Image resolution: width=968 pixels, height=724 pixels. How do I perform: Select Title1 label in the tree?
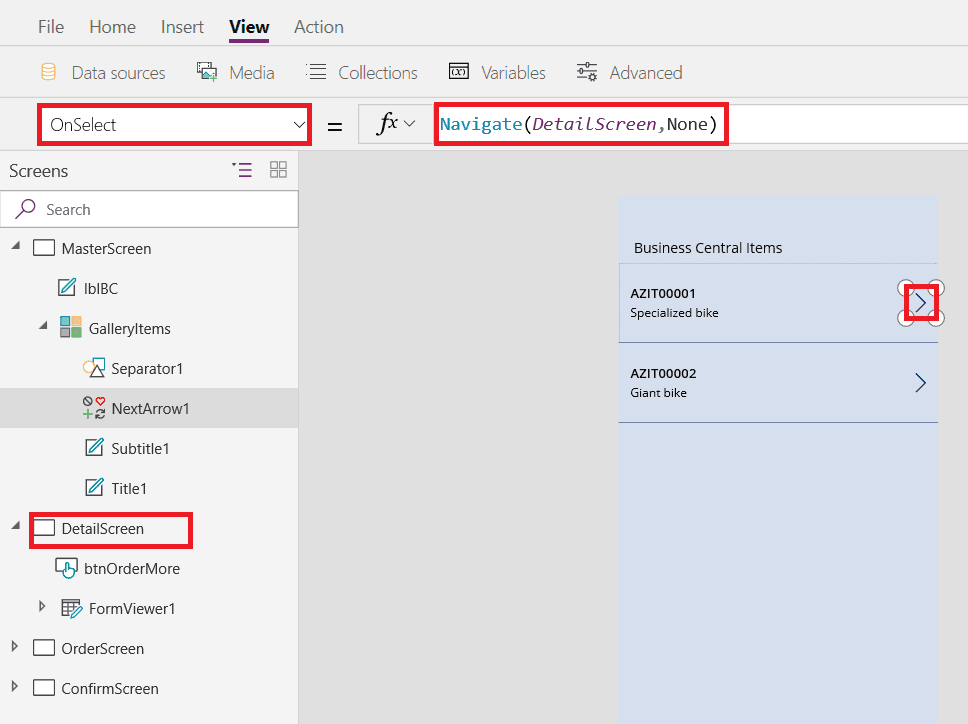129,489
